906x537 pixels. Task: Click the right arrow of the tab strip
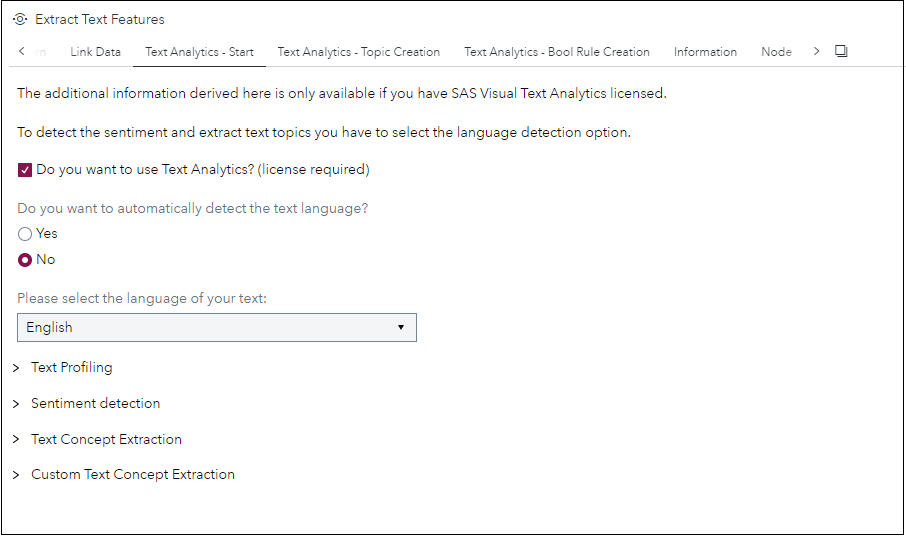click(x=816, y=51)
